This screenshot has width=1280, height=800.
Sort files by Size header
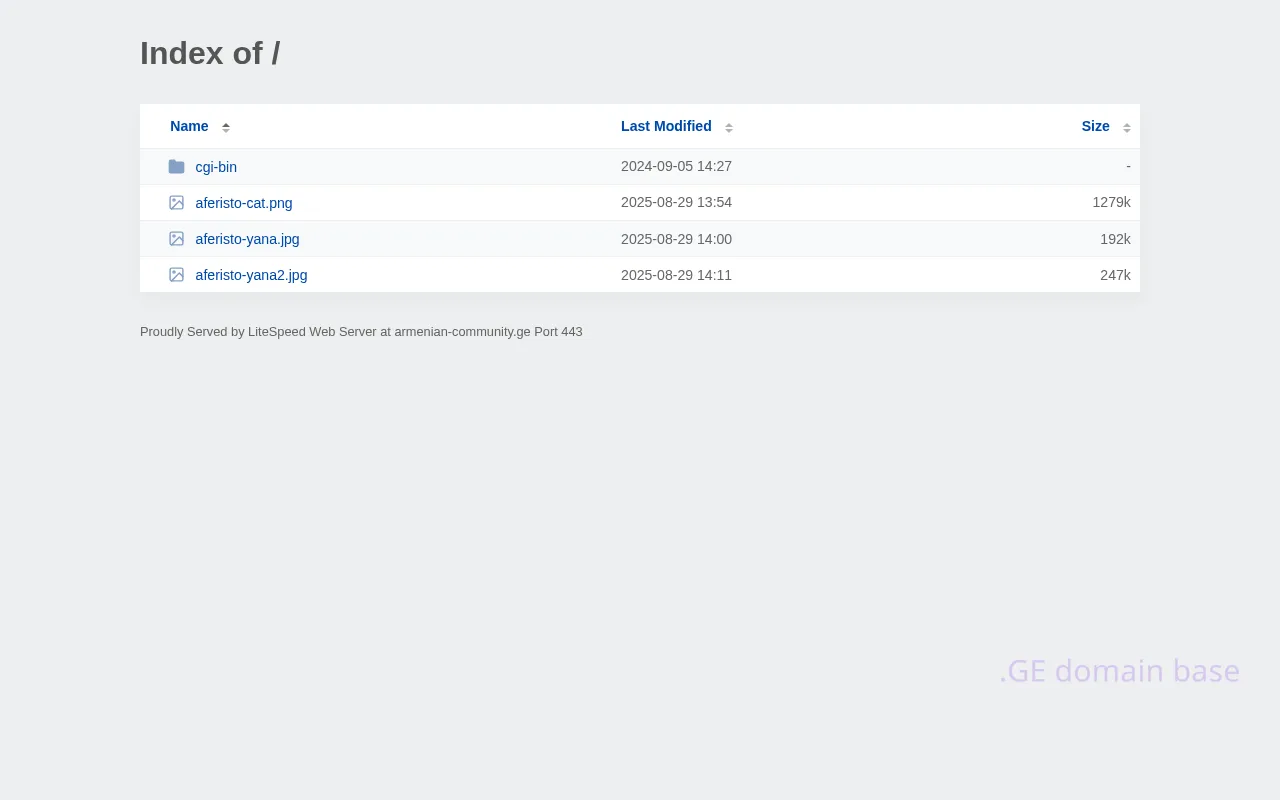click(1095, 126)
